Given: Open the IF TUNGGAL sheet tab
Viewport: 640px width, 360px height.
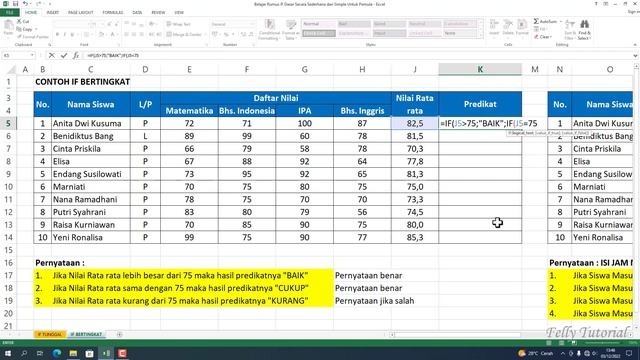Looking at the screenshot, I should coord(50,334).
